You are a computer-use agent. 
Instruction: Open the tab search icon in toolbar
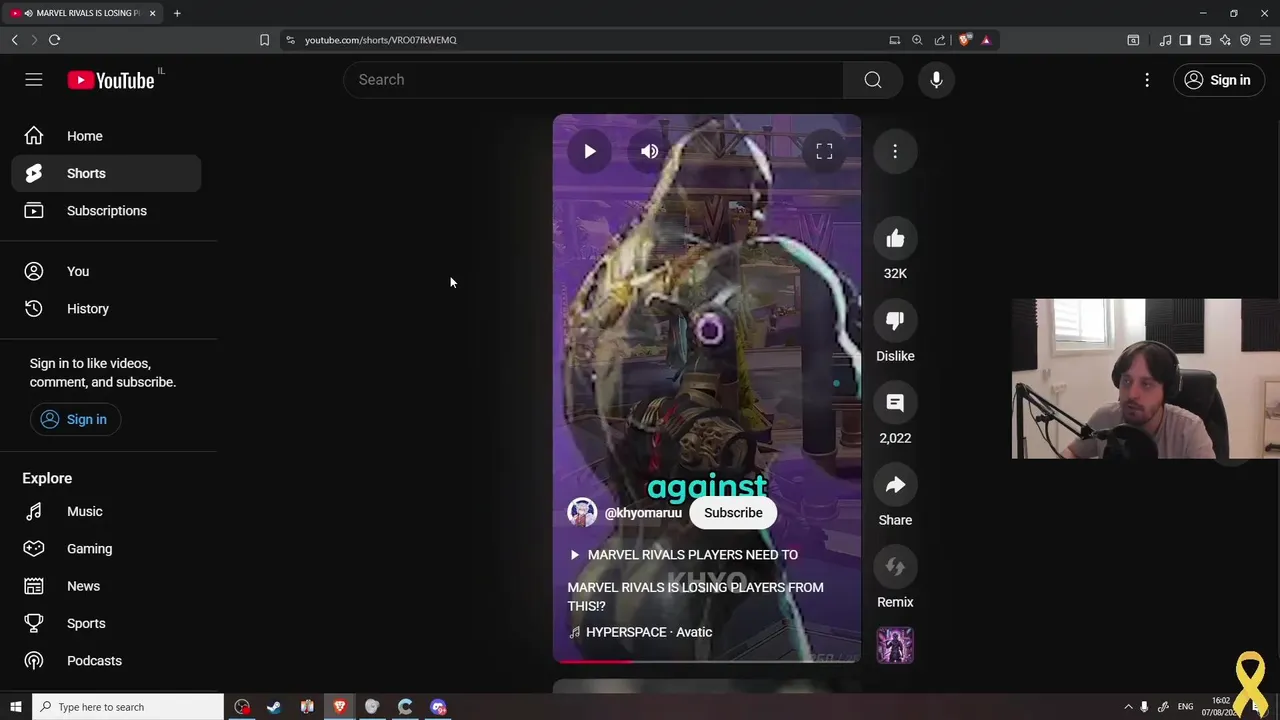coord(1133,40)
